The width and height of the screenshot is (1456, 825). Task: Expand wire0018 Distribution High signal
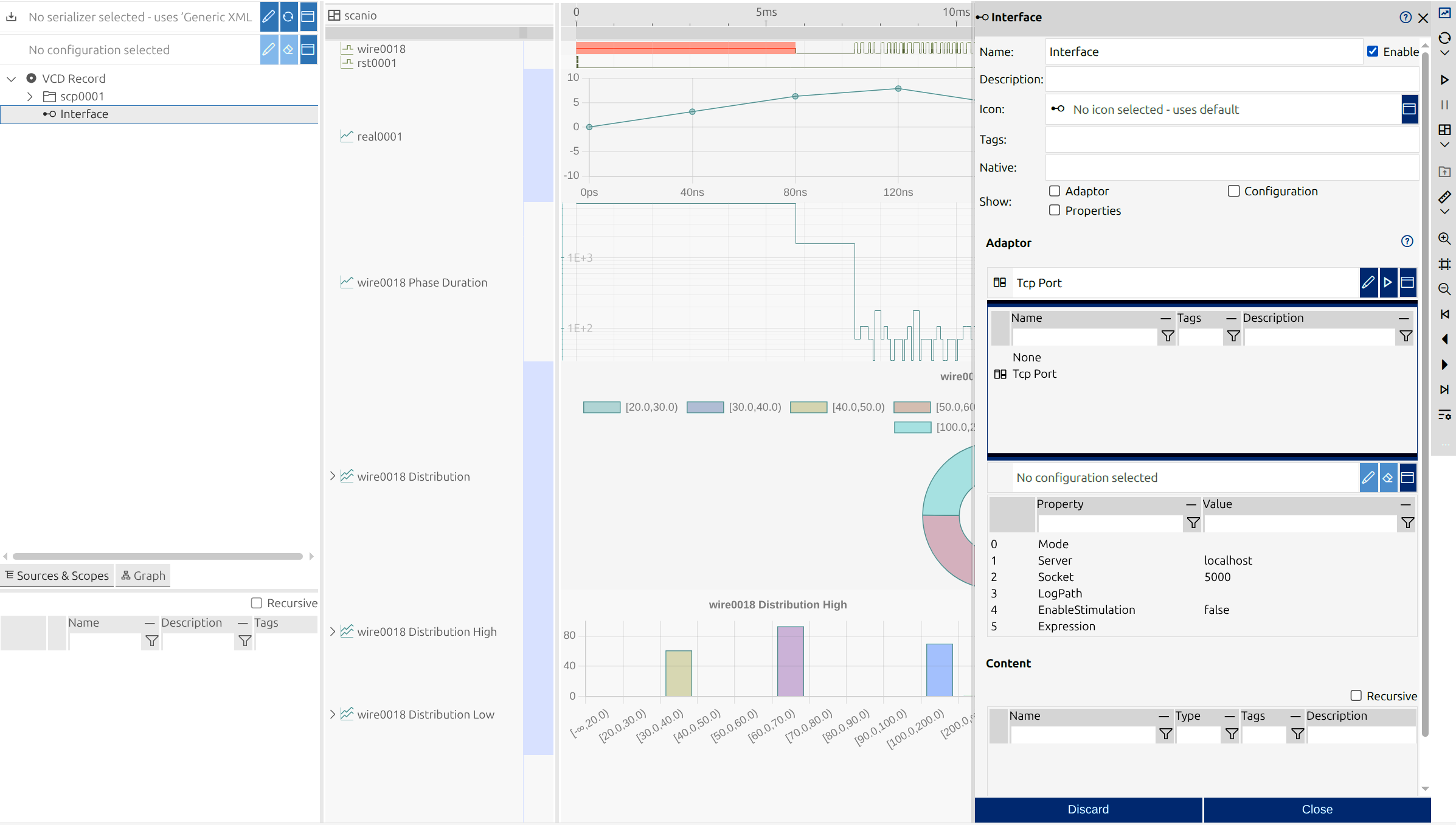333,632
